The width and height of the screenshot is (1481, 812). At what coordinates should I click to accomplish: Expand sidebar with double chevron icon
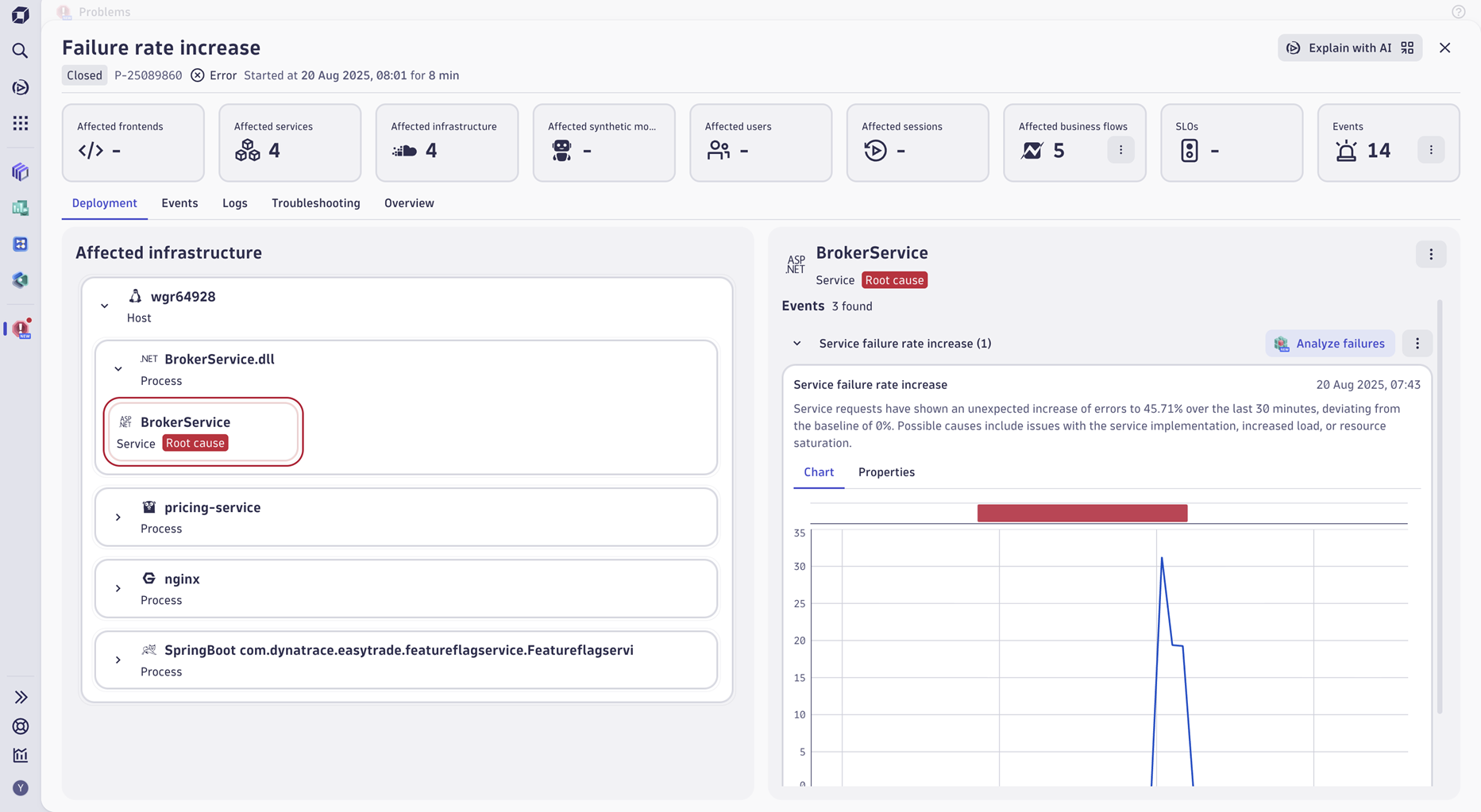point(21,697)
